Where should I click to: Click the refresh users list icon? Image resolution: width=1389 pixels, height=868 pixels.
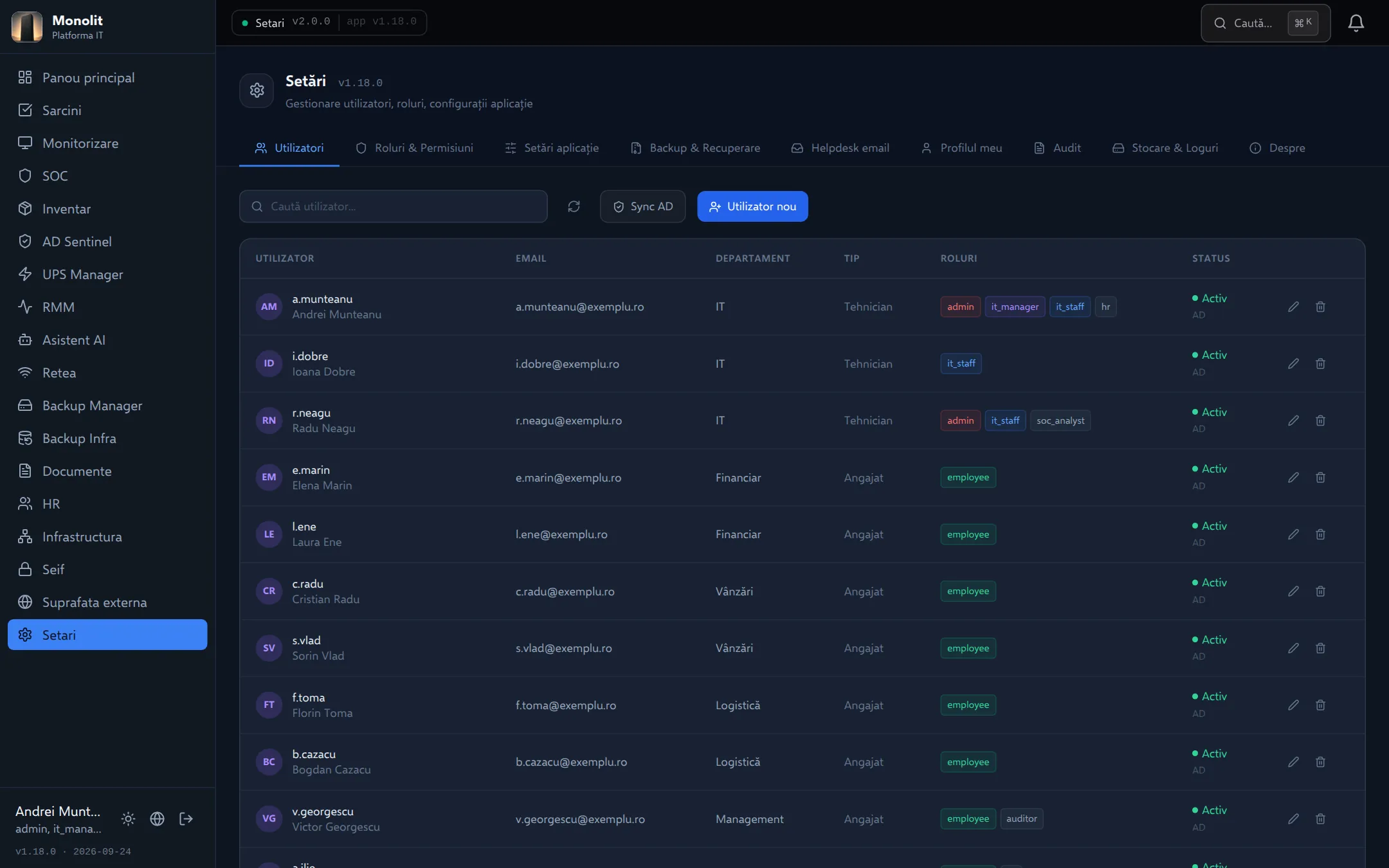coord(574,206)
